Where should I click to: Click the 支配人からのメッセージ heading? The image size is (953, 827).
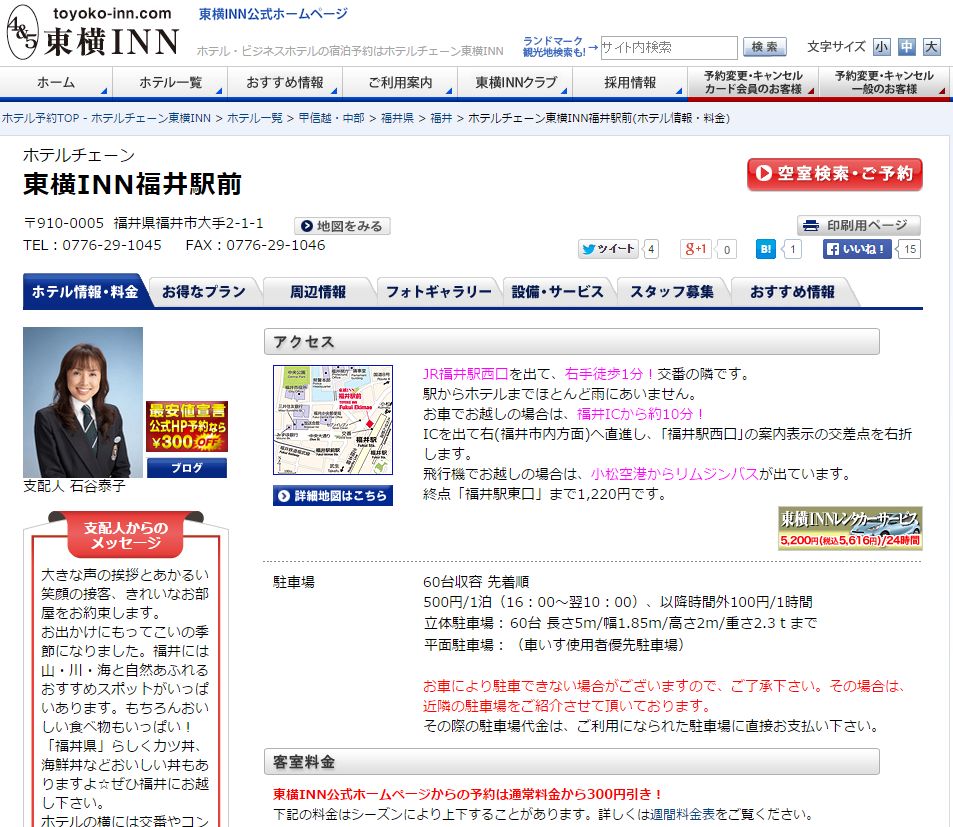(126, 535)
